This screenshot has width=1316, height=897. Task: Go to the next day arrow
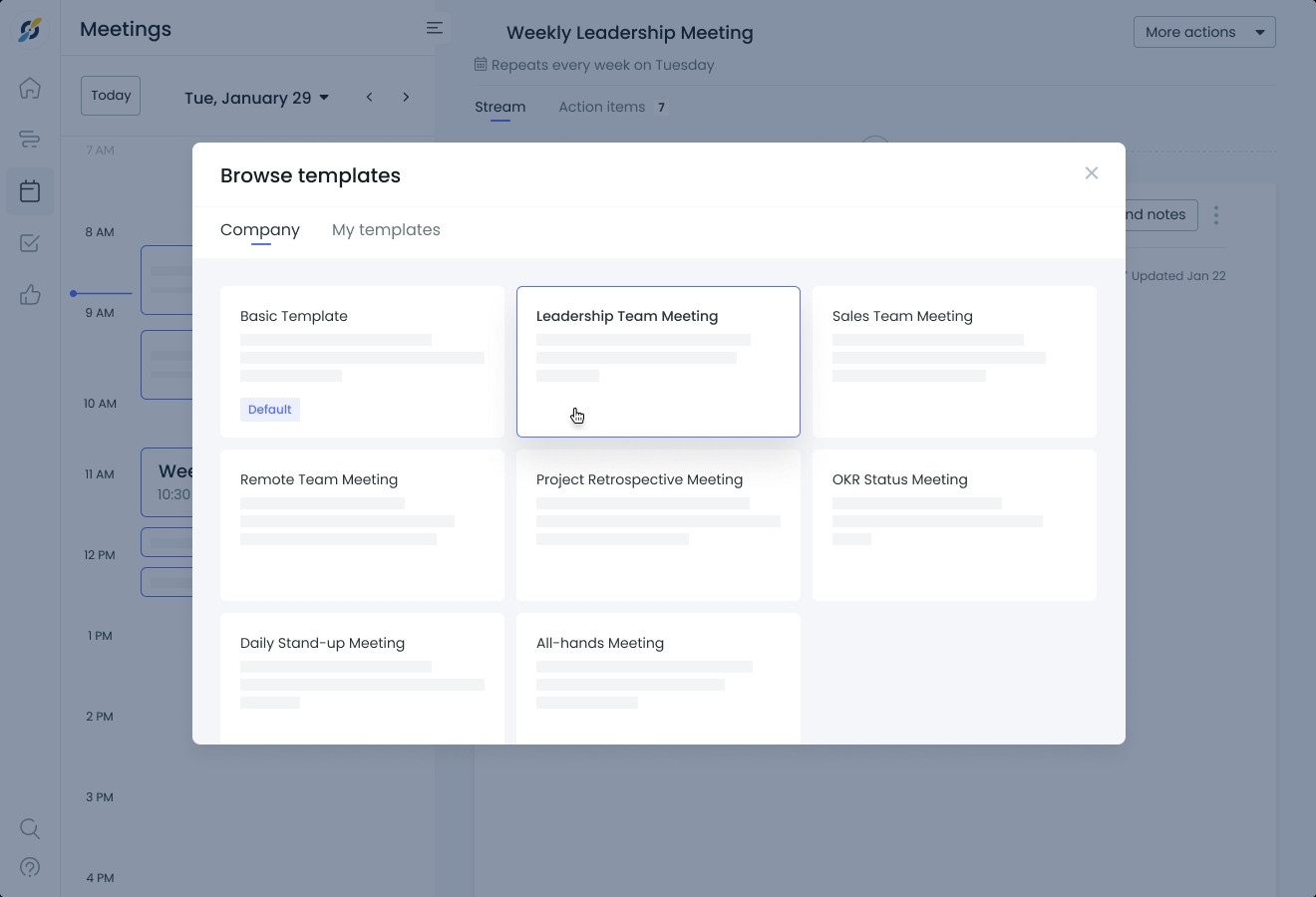click(406, 97)
